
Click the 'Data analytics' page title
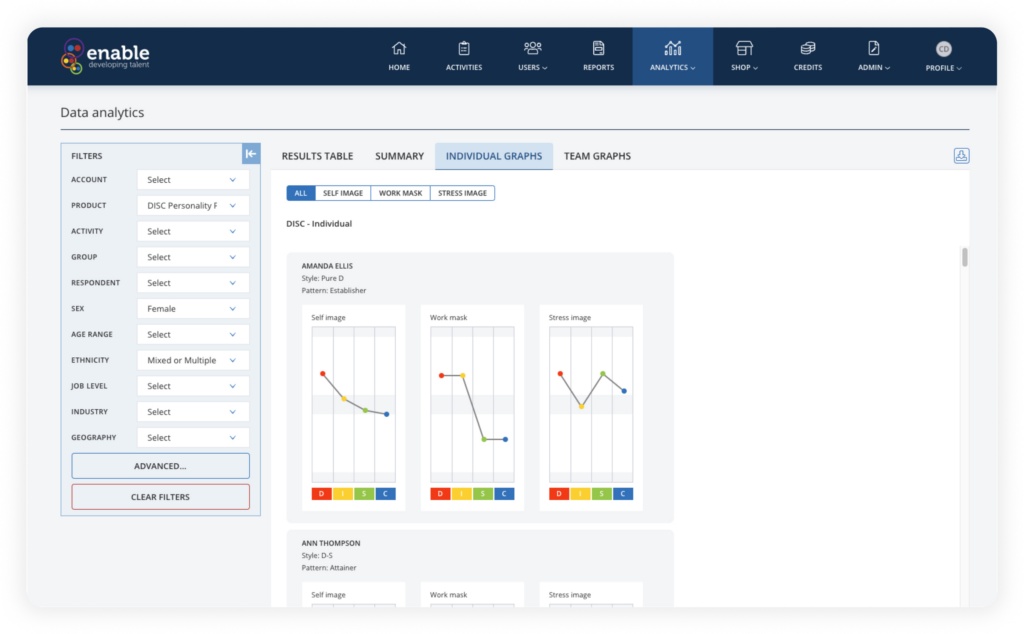tap(102, 112)
